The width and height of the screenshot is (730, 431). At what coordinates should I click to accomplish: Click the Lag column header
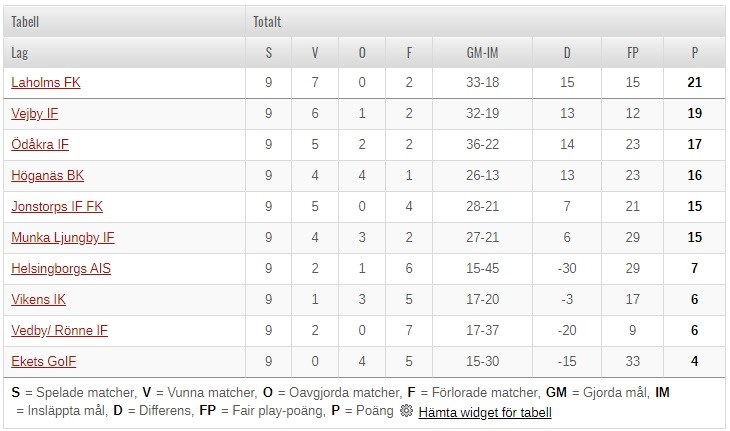click(19, 52)
